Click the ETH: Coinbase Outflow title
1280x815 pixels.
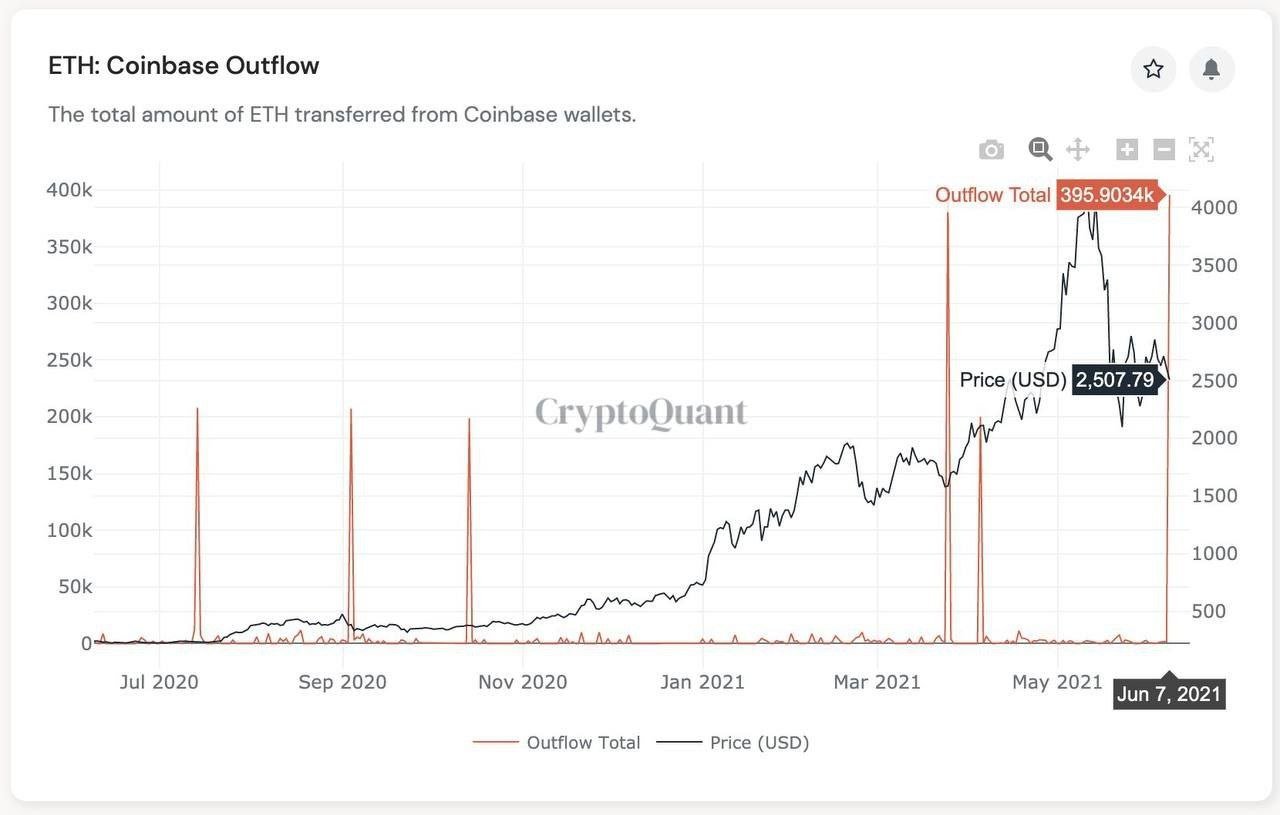point(184,66)
